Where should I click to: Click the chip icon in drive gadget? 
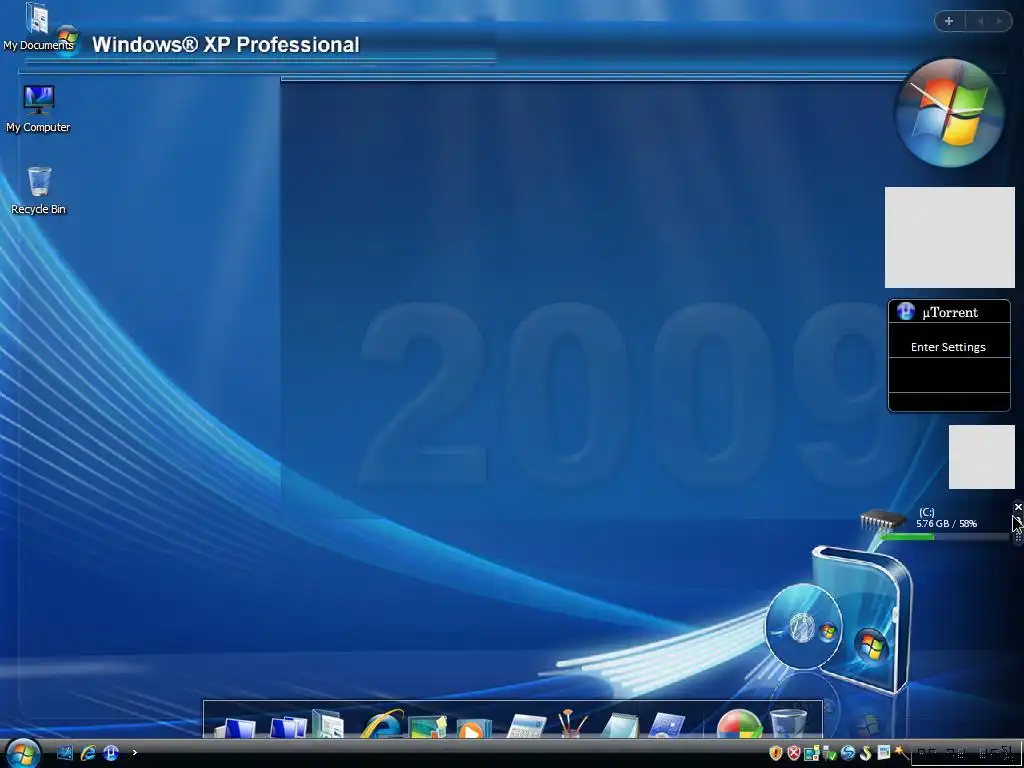883,520
